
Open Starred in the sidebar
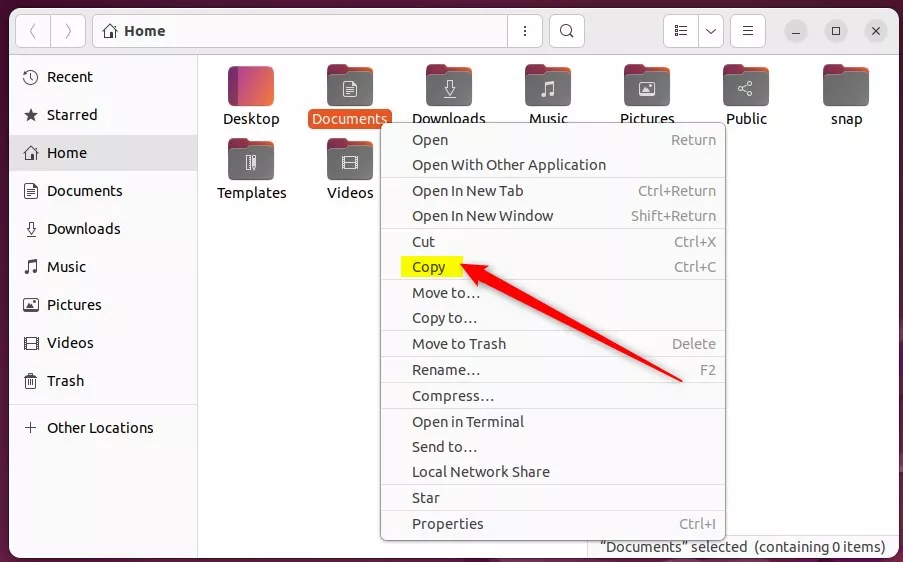click(x=72, y=115)
